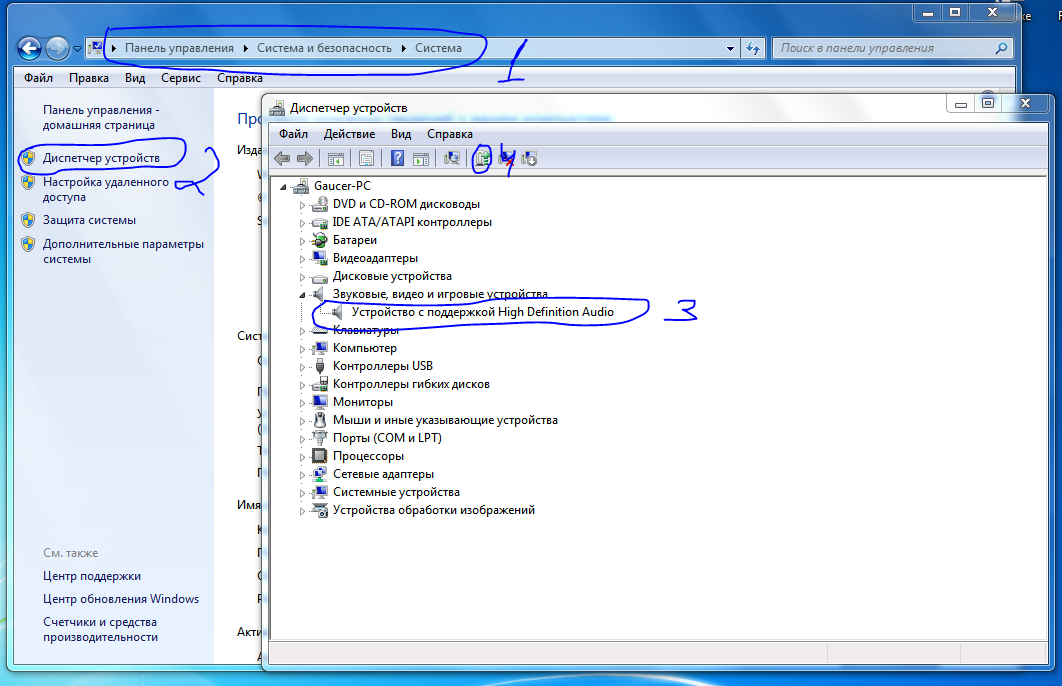The image size is (1062, 686).
Task: Open the Properties toolbar icon in Device Manager
Action: 366,158
